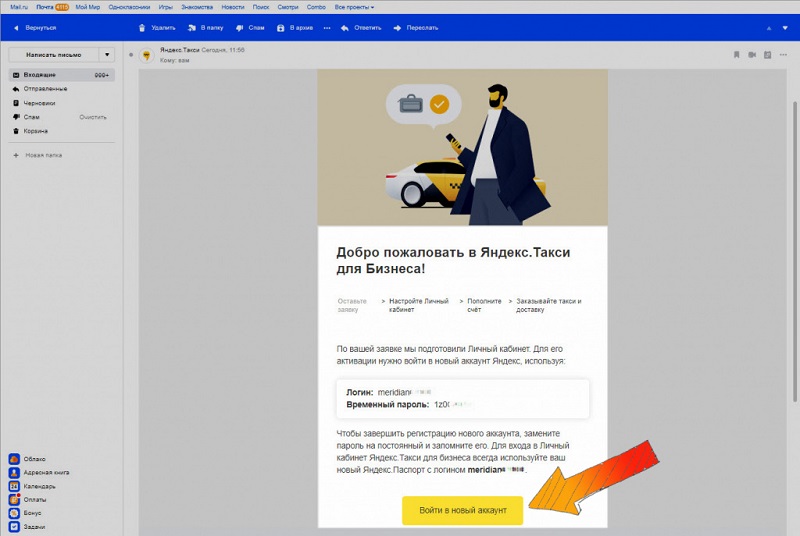Mark the message as Спам in the toolbar
Image resolution: width=800 pixels, height=536 pixels.
tap(250, 28)
